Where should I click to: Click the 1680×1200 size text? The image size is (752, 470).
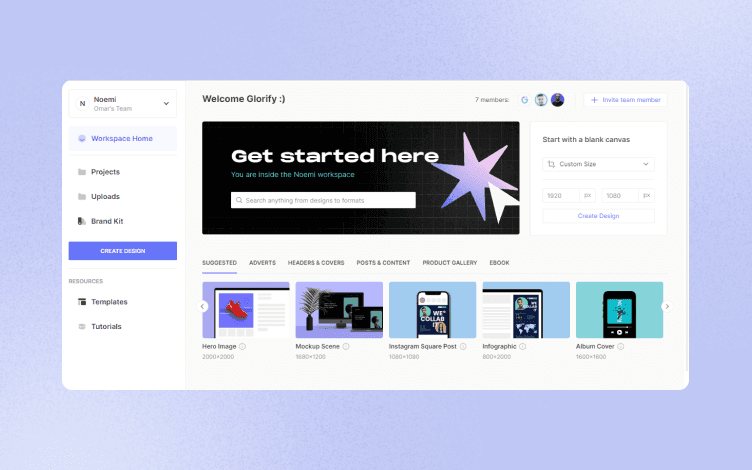[x=311, y=357]
